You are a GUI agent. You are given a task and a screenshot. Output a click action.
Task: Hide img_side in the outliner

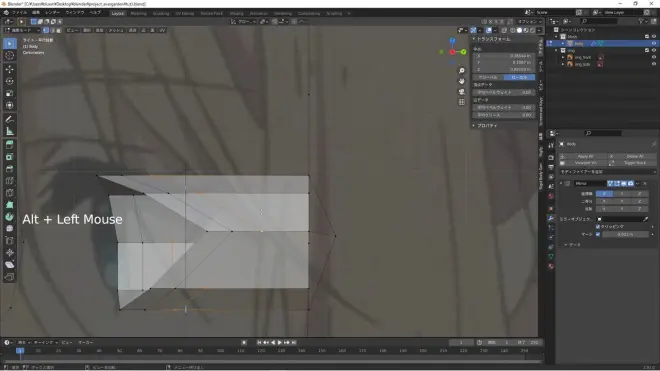(x=654, y=64)
